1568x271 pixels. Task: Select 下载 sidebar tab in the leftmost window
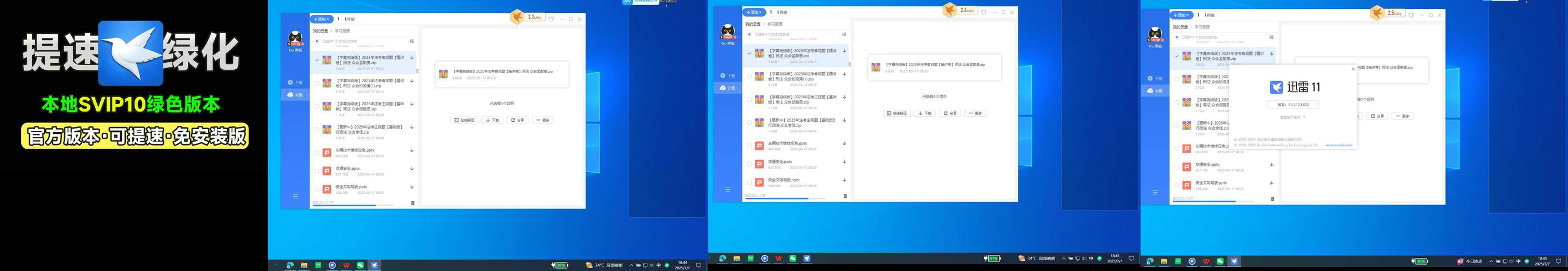295,82
